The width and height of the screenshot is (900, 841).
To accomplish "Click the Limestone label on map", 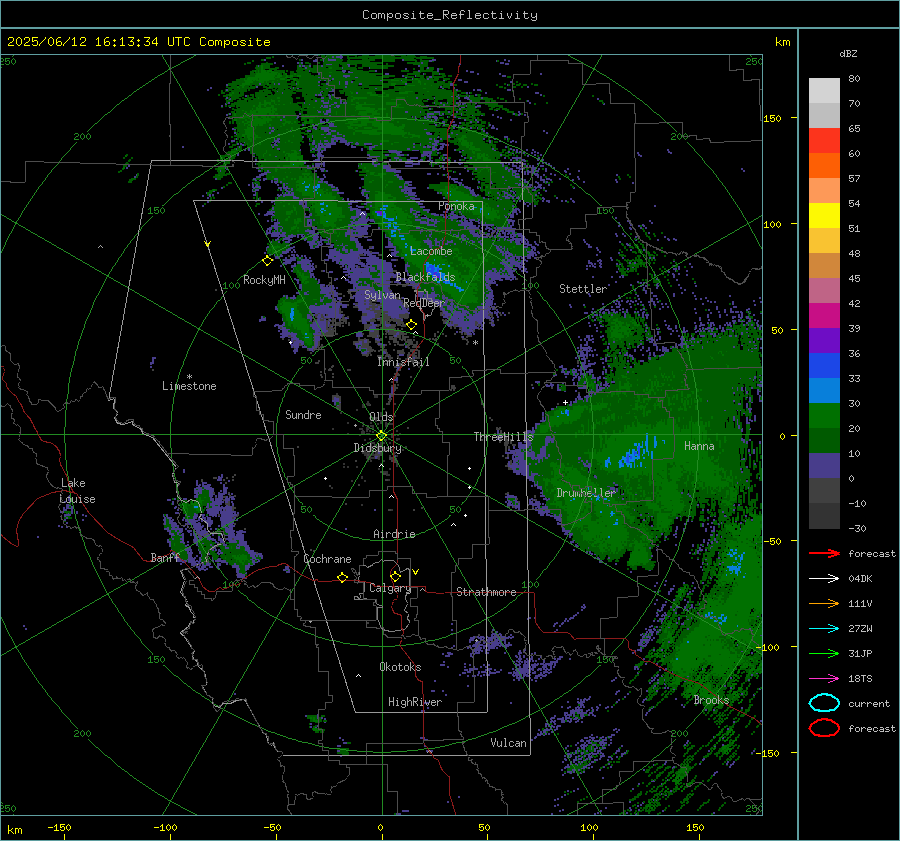I will 189,386.
